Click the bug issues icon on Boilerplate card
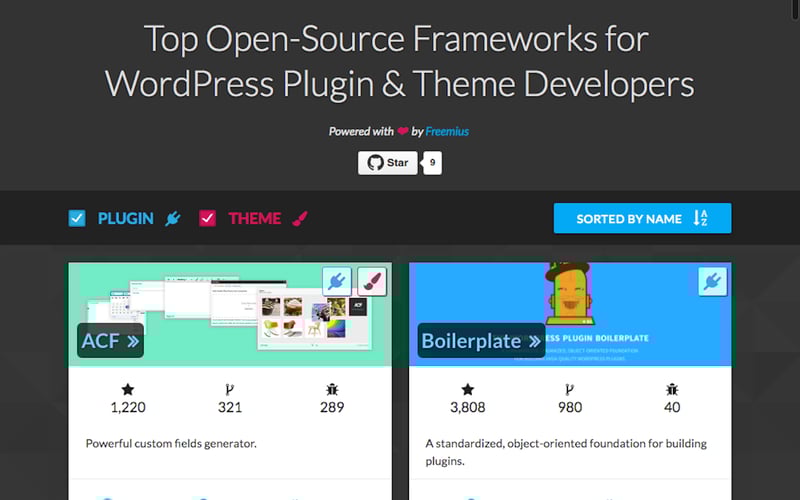 tap(672, 390)
